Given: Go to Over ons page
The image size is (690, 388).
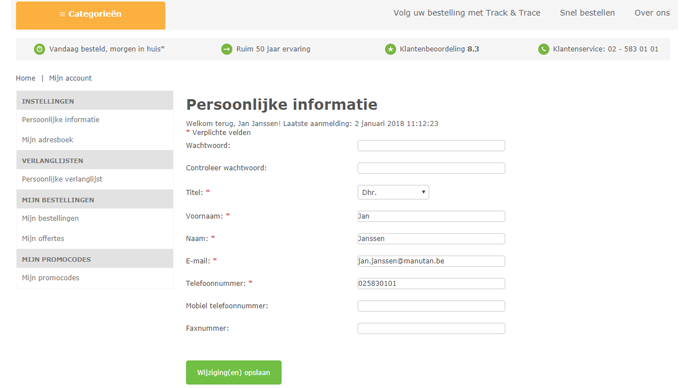Looking at the screenshot, I should point(652,13).
